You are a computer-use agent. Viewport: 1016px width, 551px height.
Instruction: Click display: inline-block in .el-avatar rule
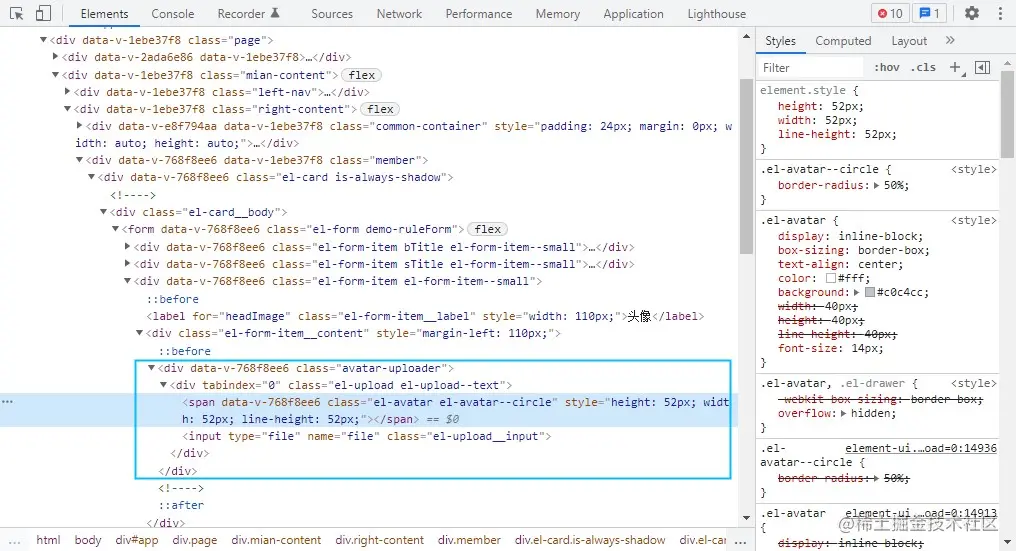pyautogui.click(x=850, y=236)
